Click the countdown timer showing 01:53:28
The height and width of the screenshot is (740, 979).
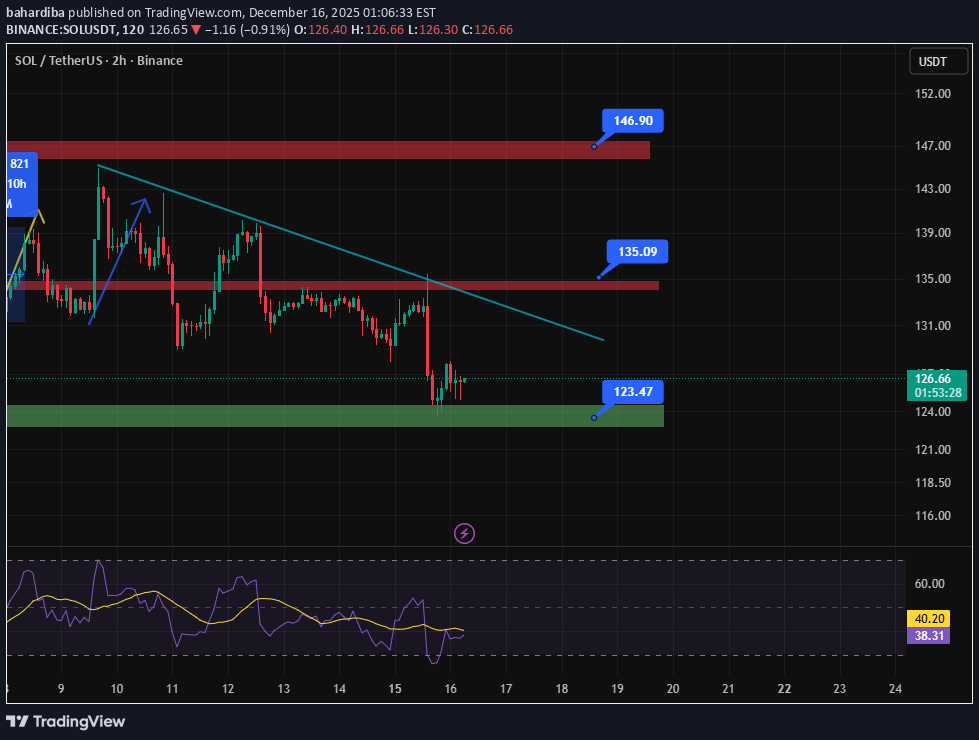click(x=937, y=392)
